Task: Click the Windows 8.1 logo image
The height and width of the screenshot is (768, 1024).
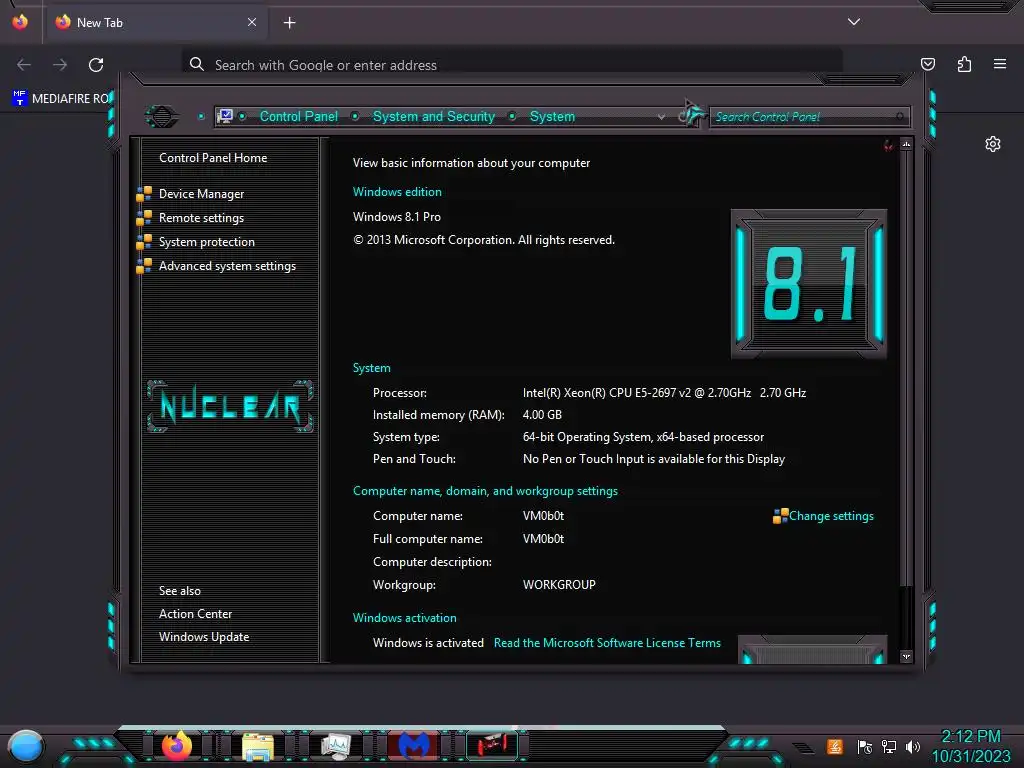Action: tap(808, 283)
